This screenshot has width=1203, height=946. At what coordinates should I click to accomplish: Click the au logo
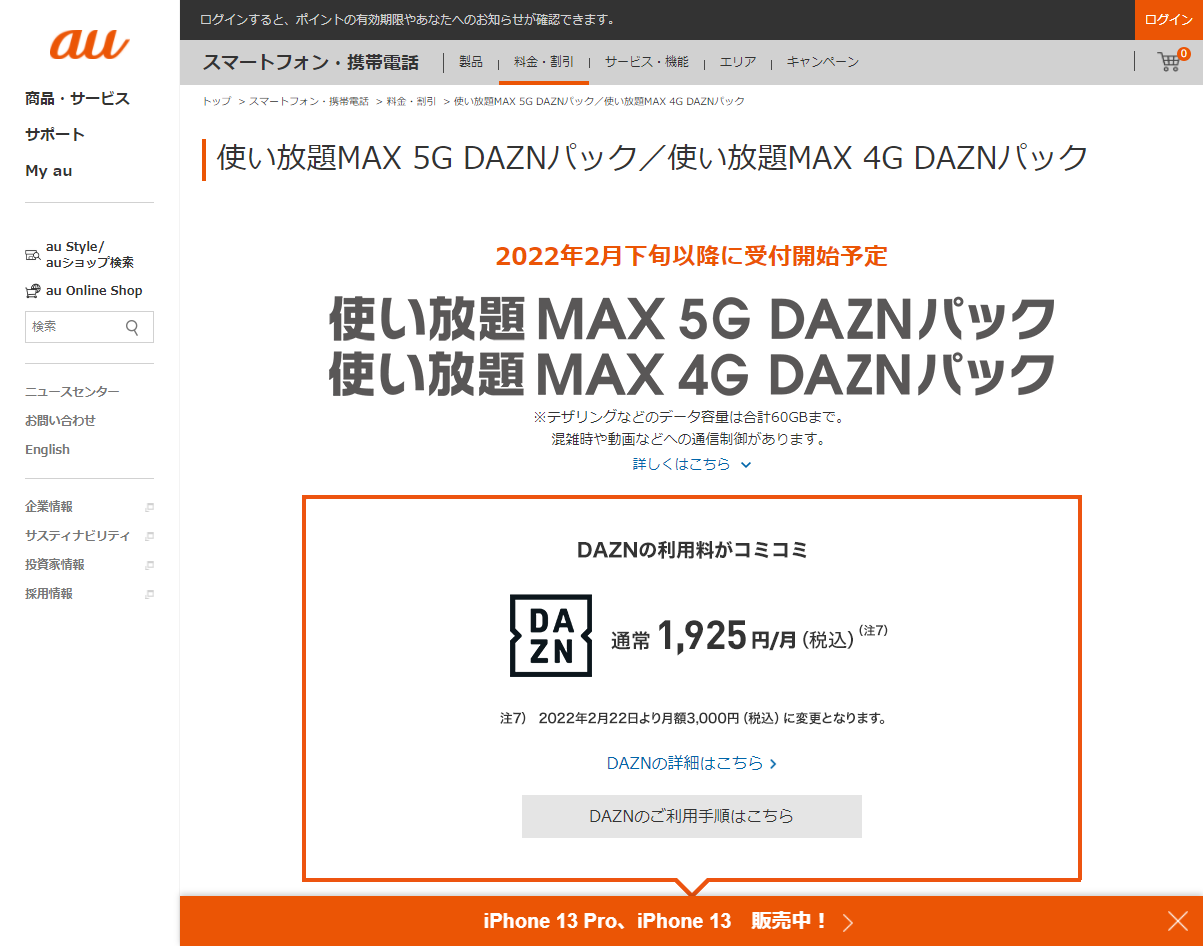point(90,44)
